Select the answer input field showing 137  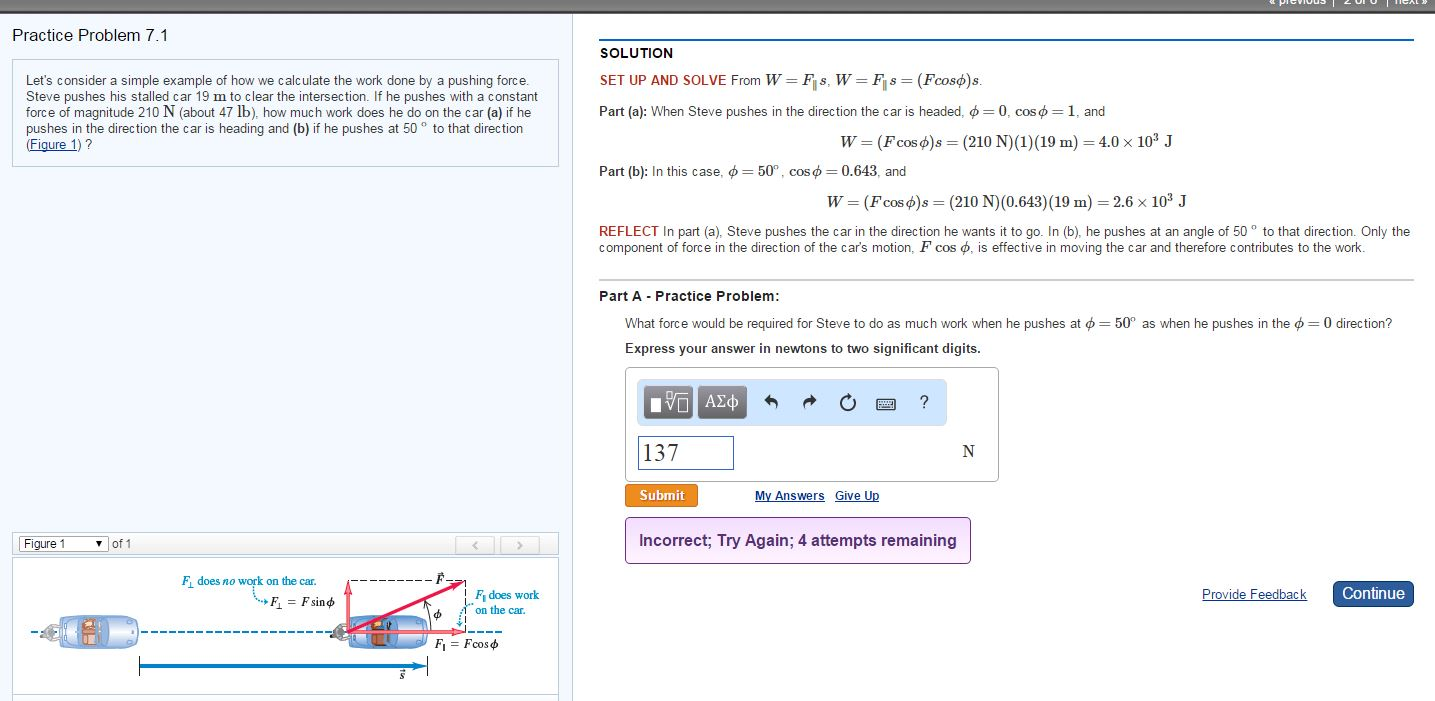coord(685,452)
